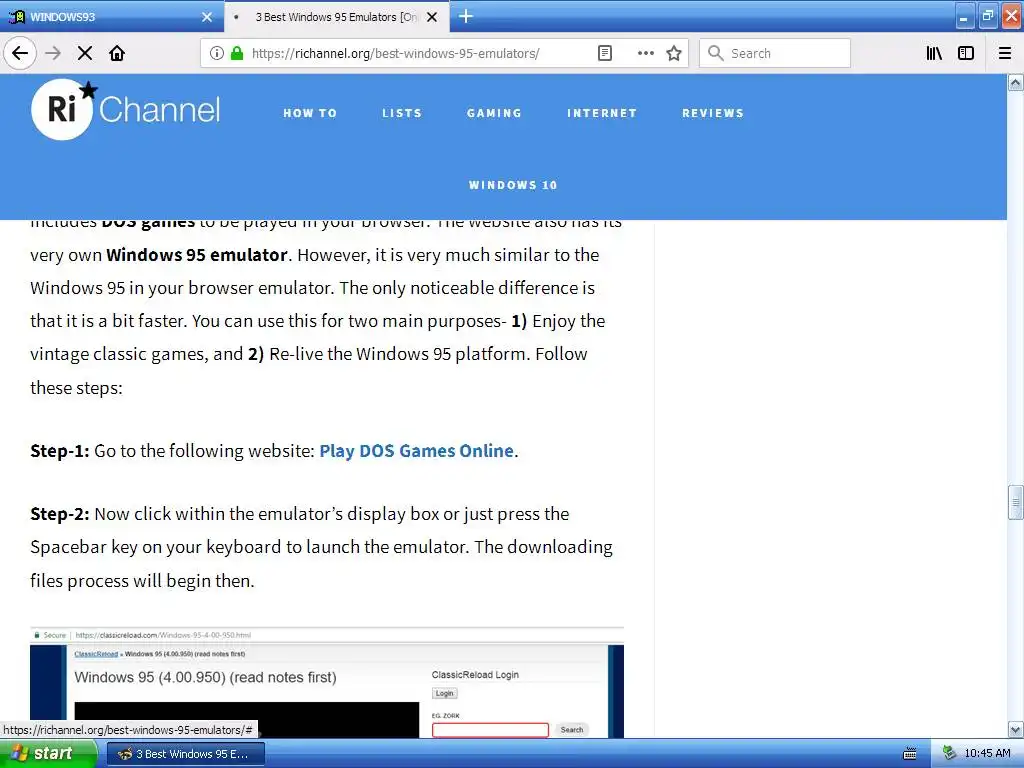Click the vertical scrollbar thumb
Screen dimensions: 1024x768
tap(1015, 502)
